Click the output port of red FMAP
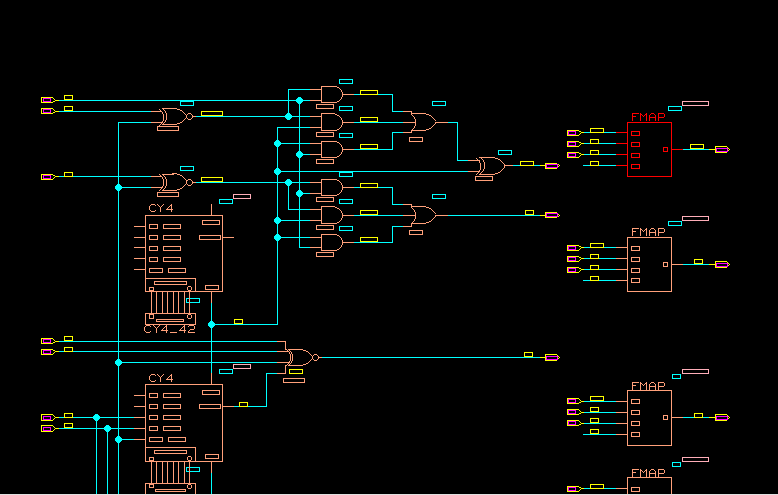778x495 pixels. tap(722, 149)
